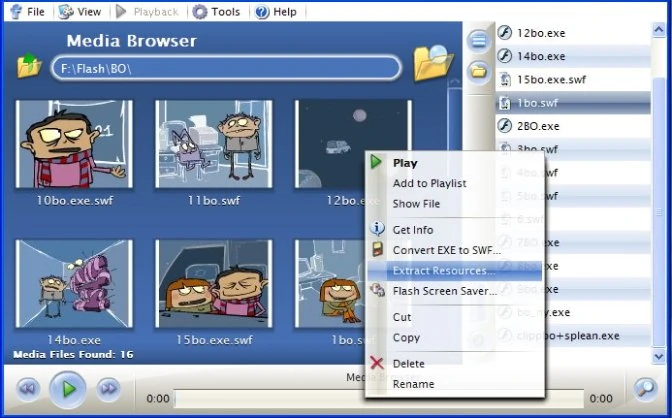Click the red X delete icon
The image size is (672, 418).
pos(377,363)
